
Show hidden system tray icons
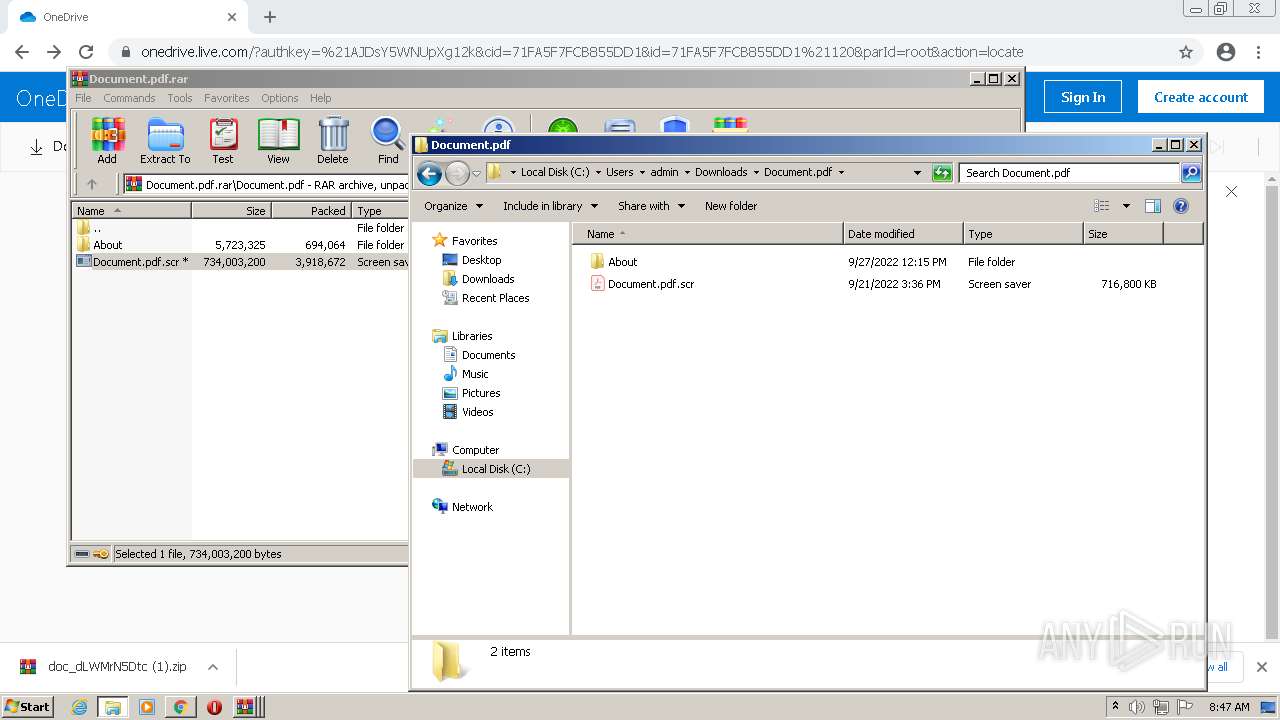pos(1115,706)
